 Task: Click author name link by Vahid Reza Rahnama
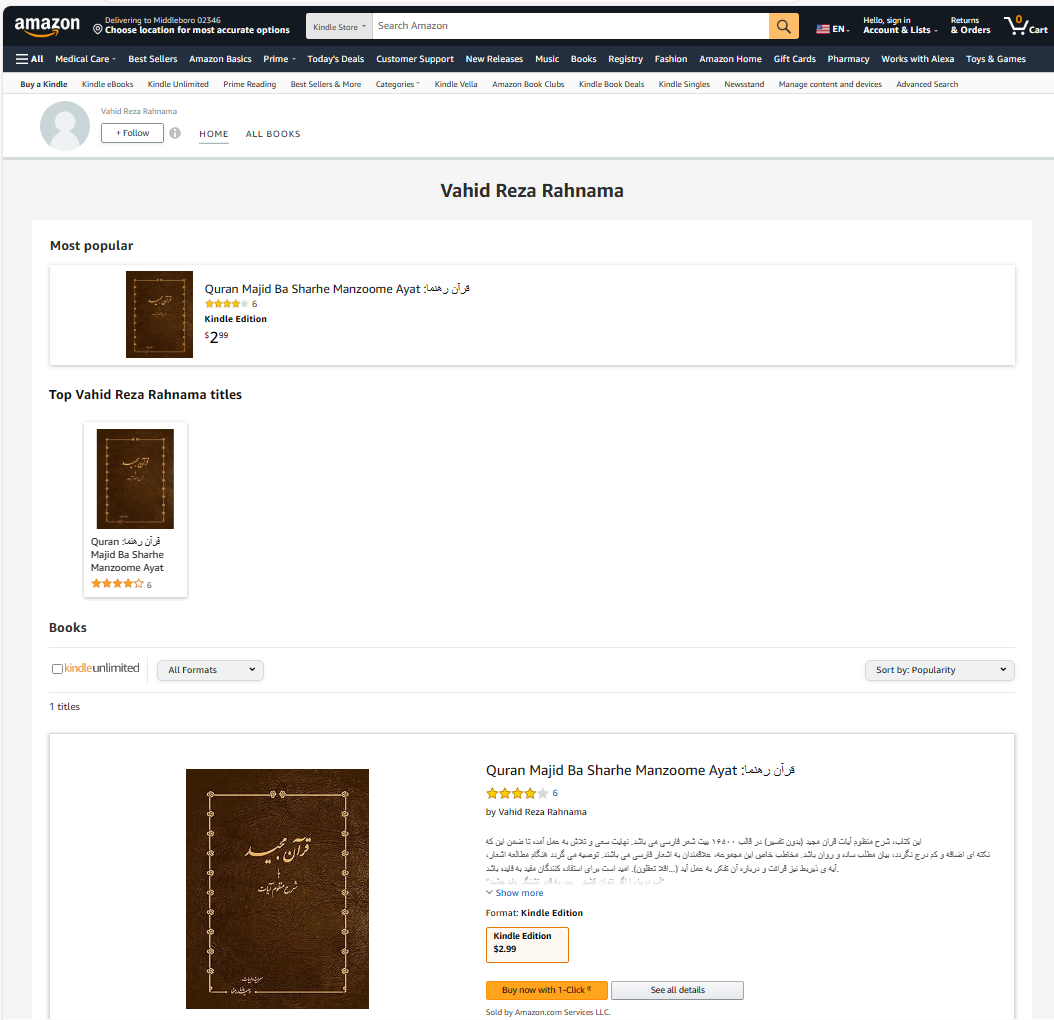(542, 812)
